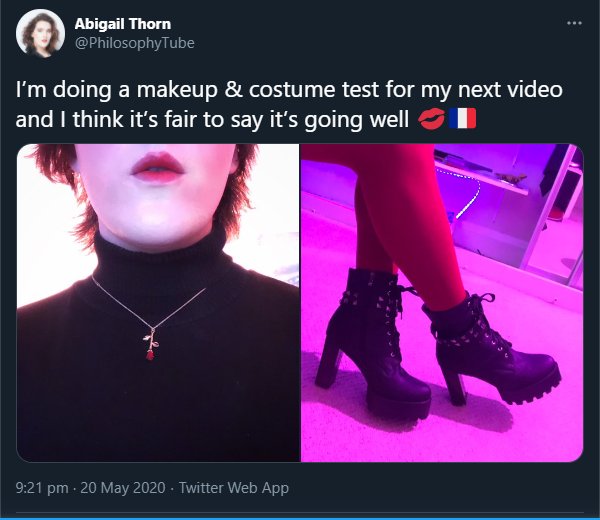Open the Abigail Thorn display name
The height and width of the screenshot is (520, 600).
coord(123,24)
